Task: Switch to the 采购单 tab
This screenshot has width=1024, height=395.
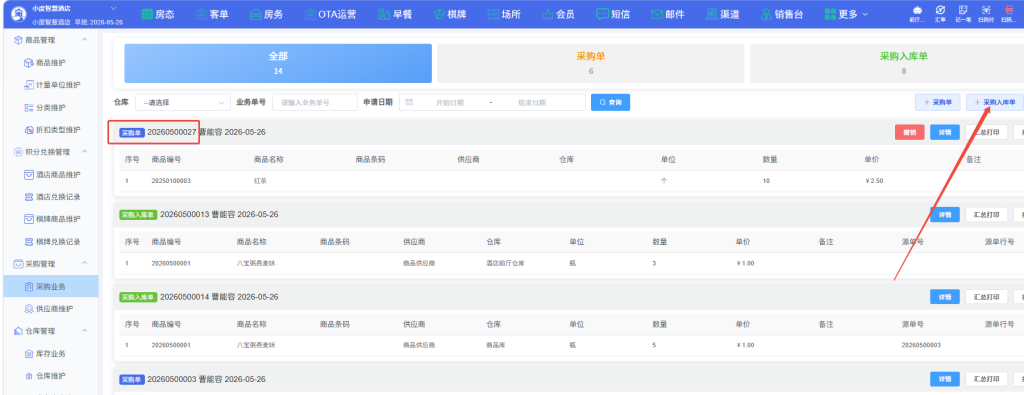Action: click(591, 63)
